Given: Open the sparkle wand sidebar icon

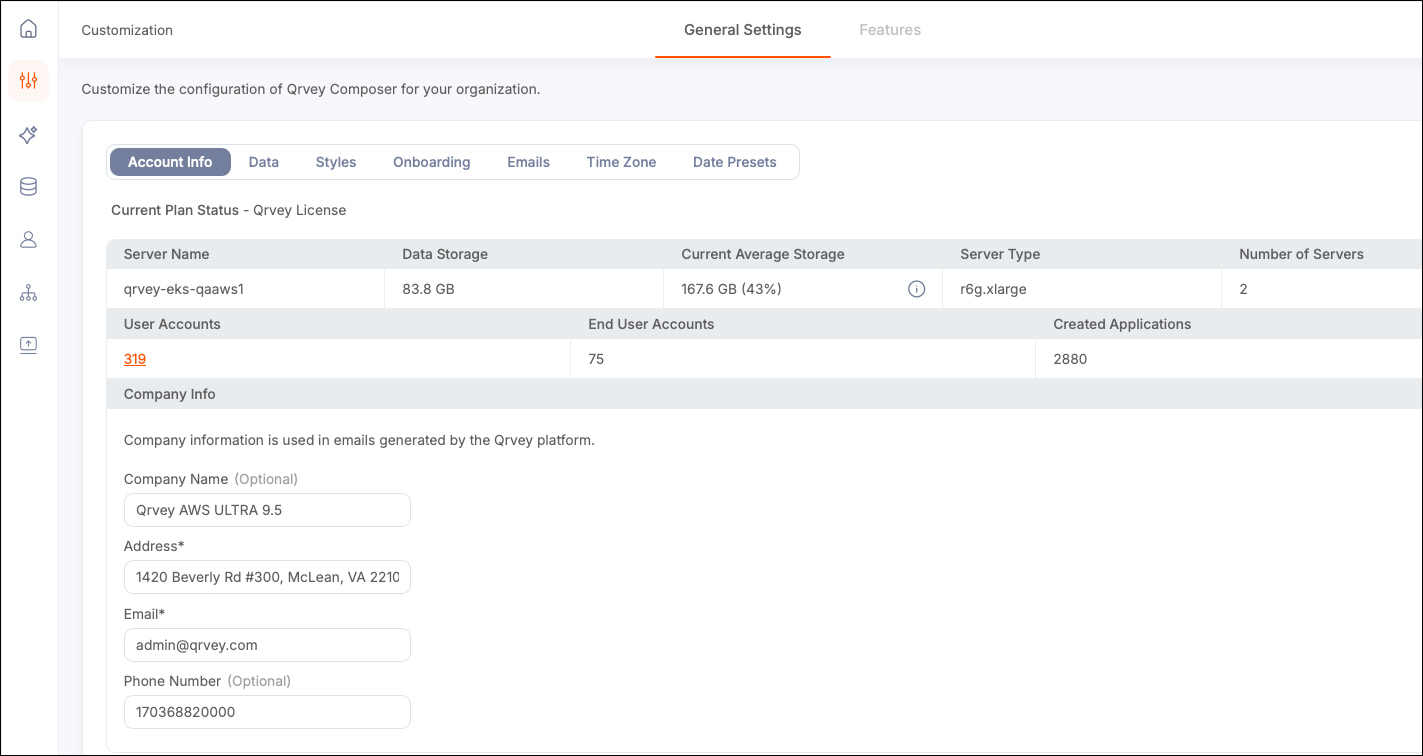Looking at the screenshot, I should tap(28, 134).
